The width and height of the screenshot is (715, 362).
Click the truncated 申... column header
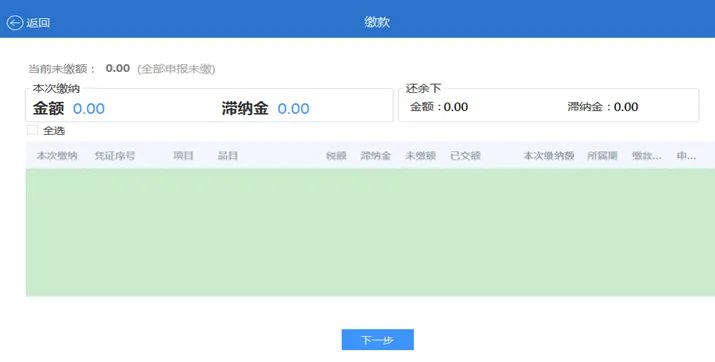(x=686, y=155)
